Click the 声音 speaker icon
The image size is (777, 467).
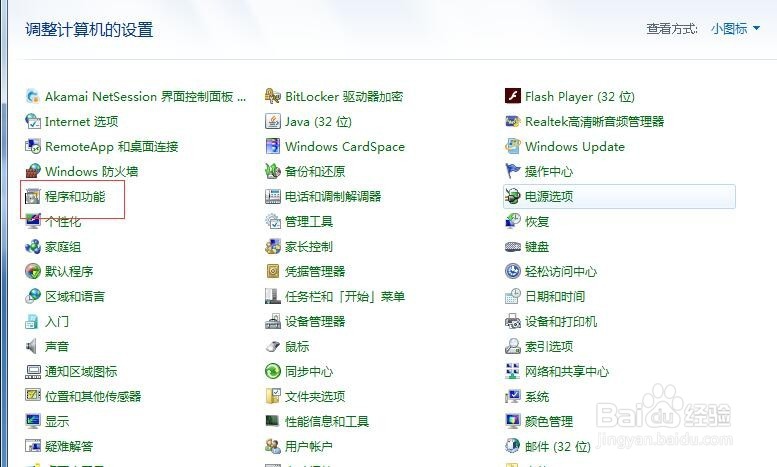33,346
